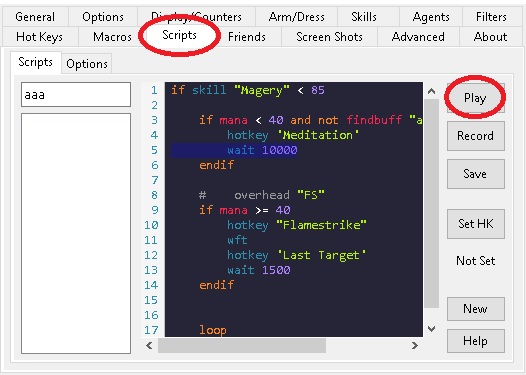Click the horizontal scrollbar right arrow
The height and width of the screenshot is (375, 526).
click(415, 345)
